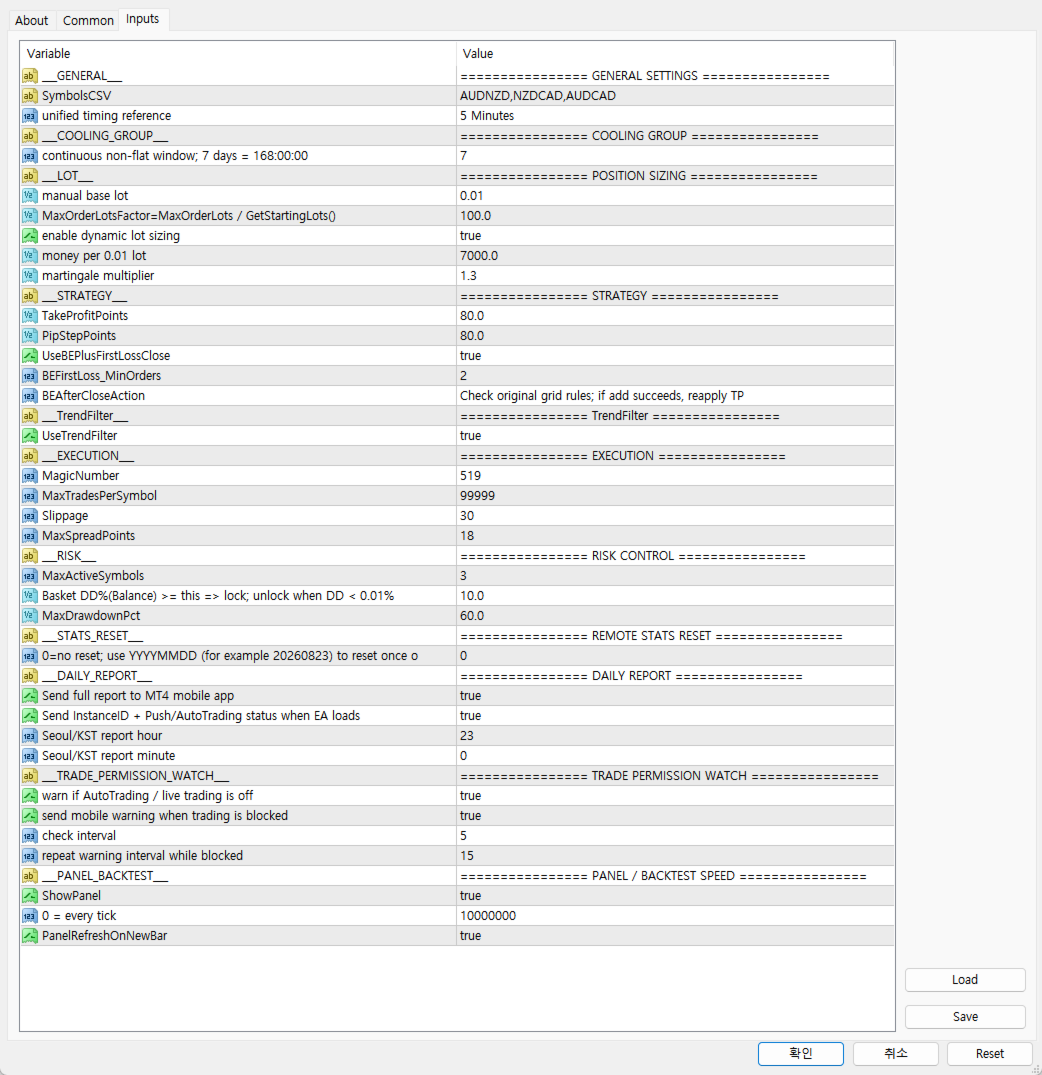Open the 5 Minutes timing reference dropdown
Image resolution: width=1042 pixels, height=1075 pixels.
coord(675,116)
